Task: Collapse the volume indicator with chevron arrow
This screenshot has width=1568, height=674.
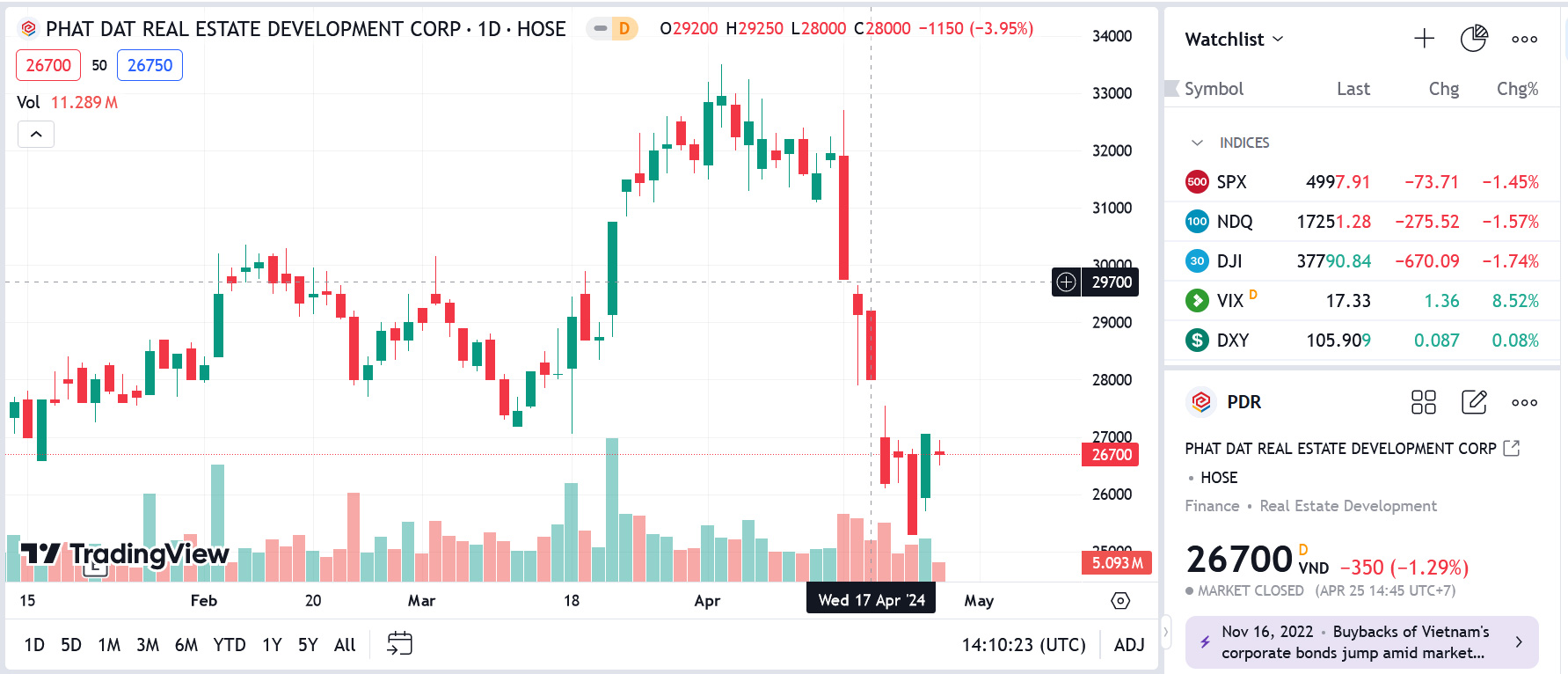Action: (36, 134)
